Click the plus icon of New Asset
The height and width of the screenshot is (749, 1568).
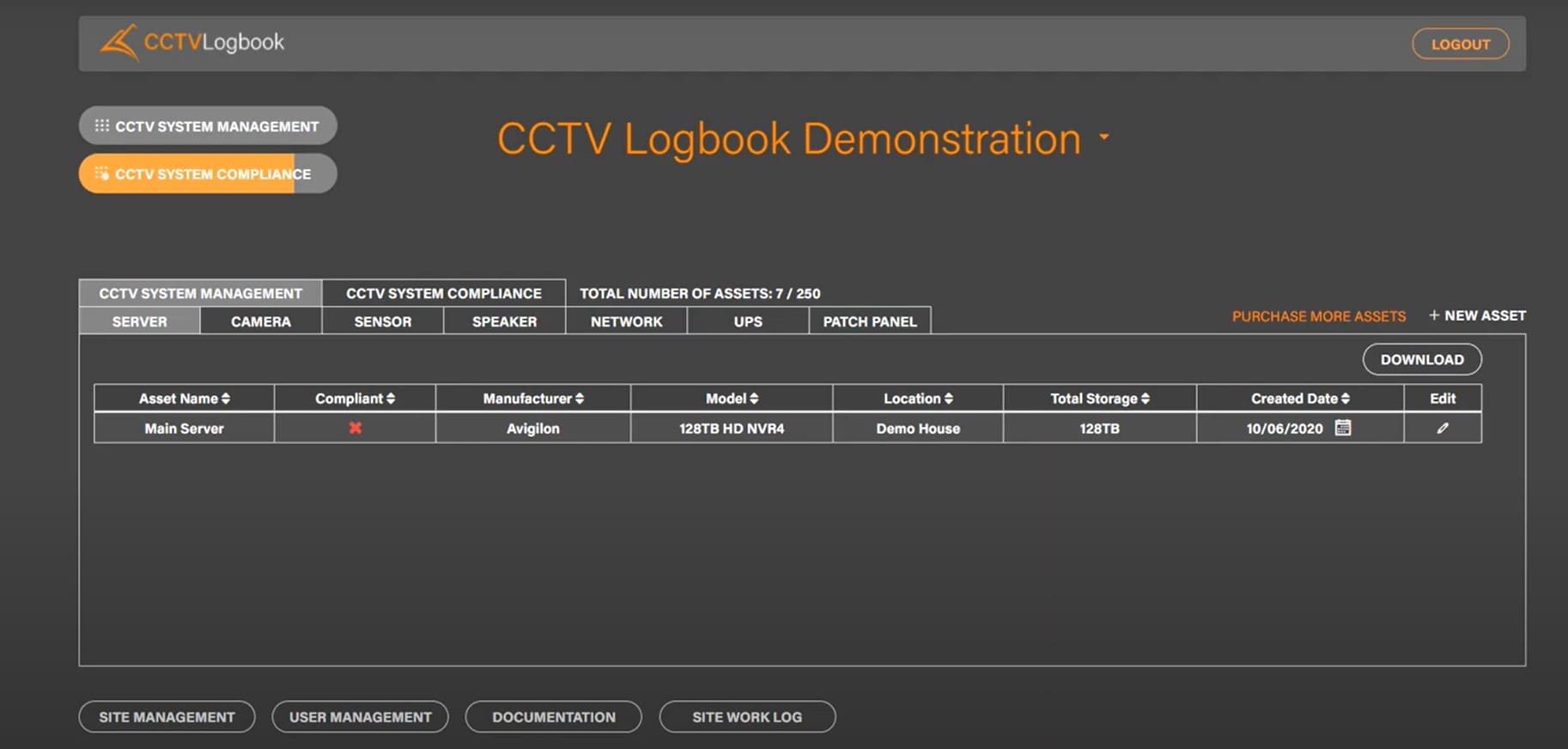(x=1434, y=315)
